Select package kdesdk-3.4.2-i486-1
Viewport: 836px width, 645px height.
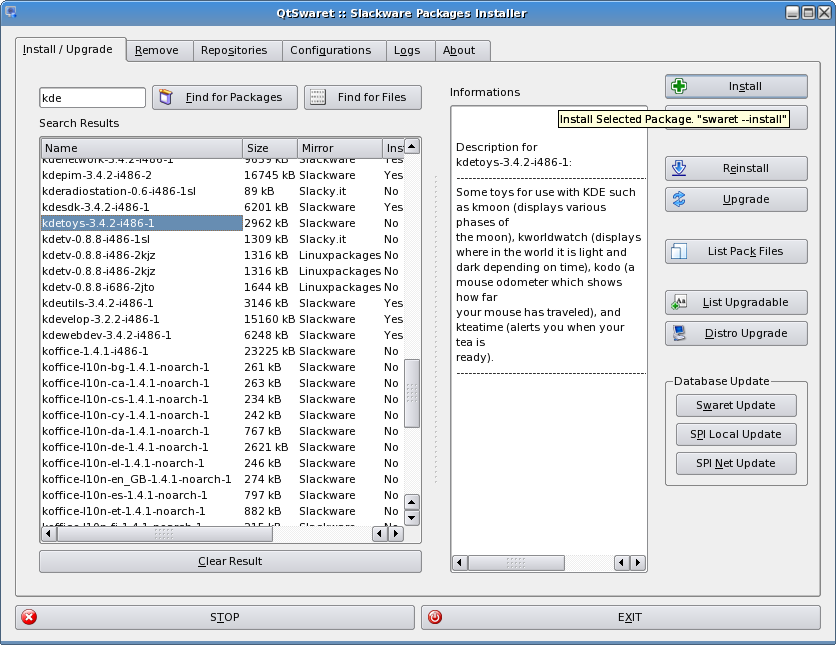[95, 207]
